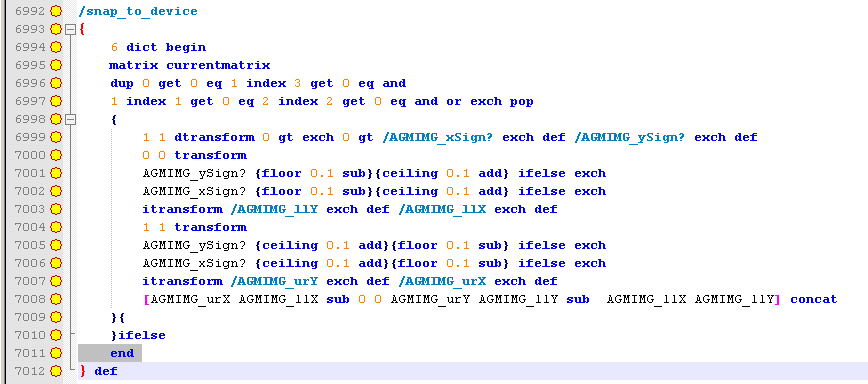The image size is (868, 384).
Task: Click the red opening brace on line 6993
Action: [x=82, y=29]
